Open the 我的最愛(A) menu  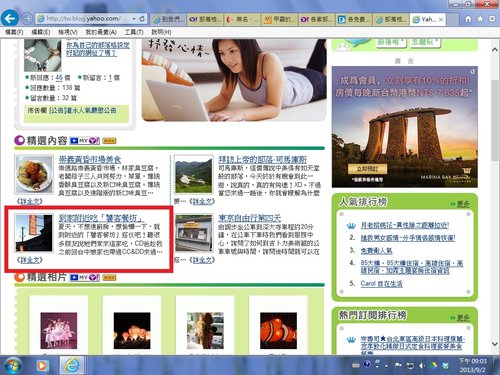pyautogui.click(x=101, y=32)
